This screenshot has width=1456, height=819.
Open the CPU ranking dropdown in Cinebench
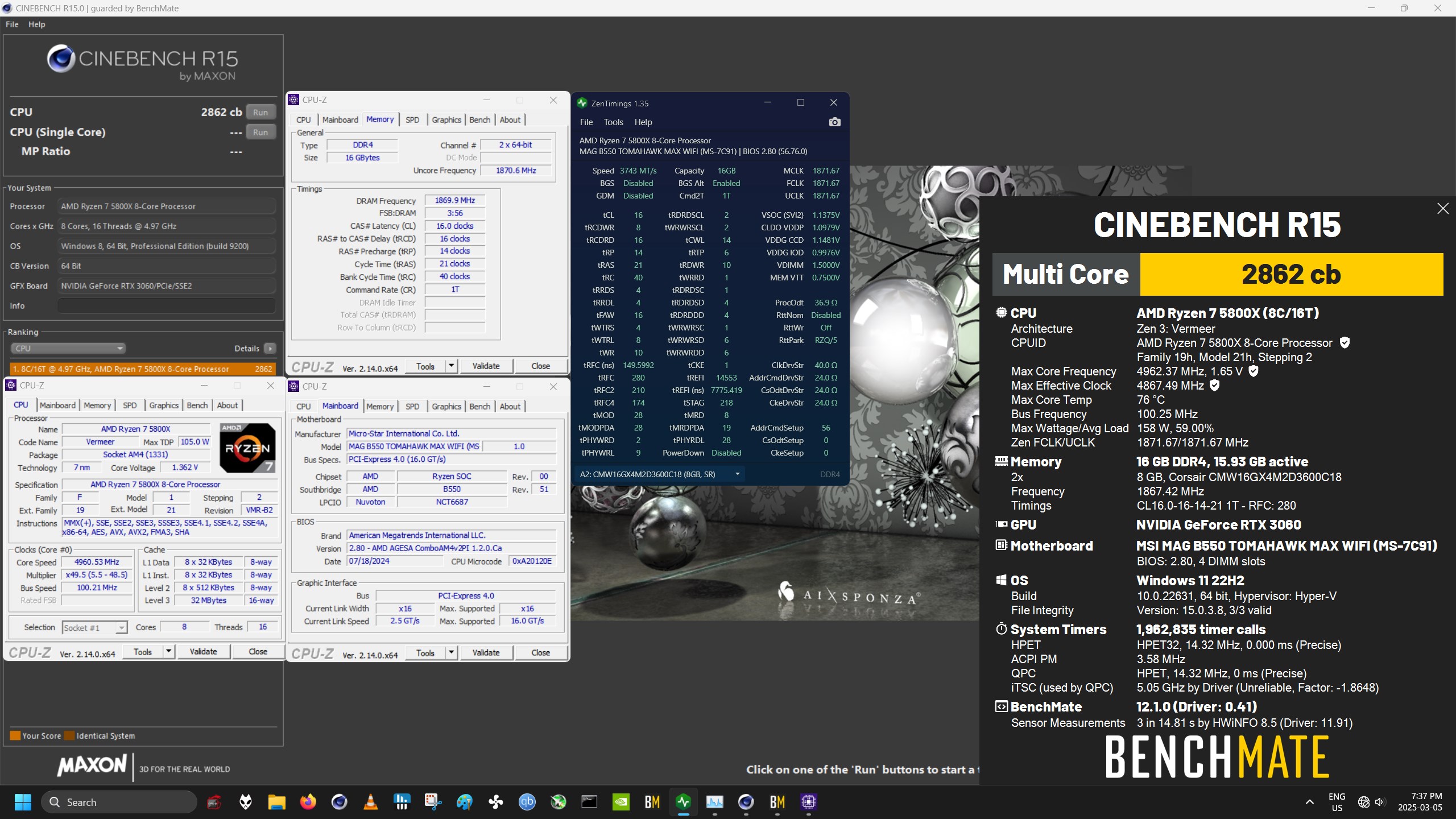pyautogui.click(x=68, y=348)
